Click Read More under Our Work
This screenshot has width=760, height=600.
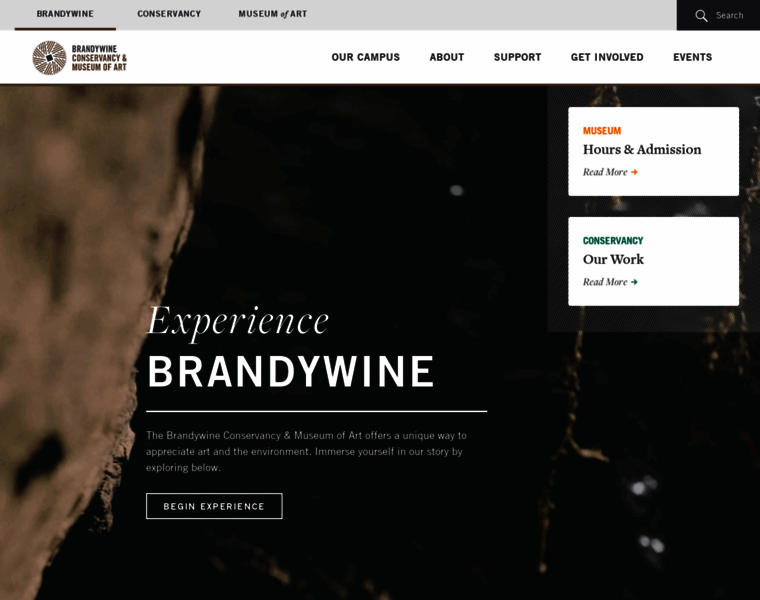click(x=605, y=282)
